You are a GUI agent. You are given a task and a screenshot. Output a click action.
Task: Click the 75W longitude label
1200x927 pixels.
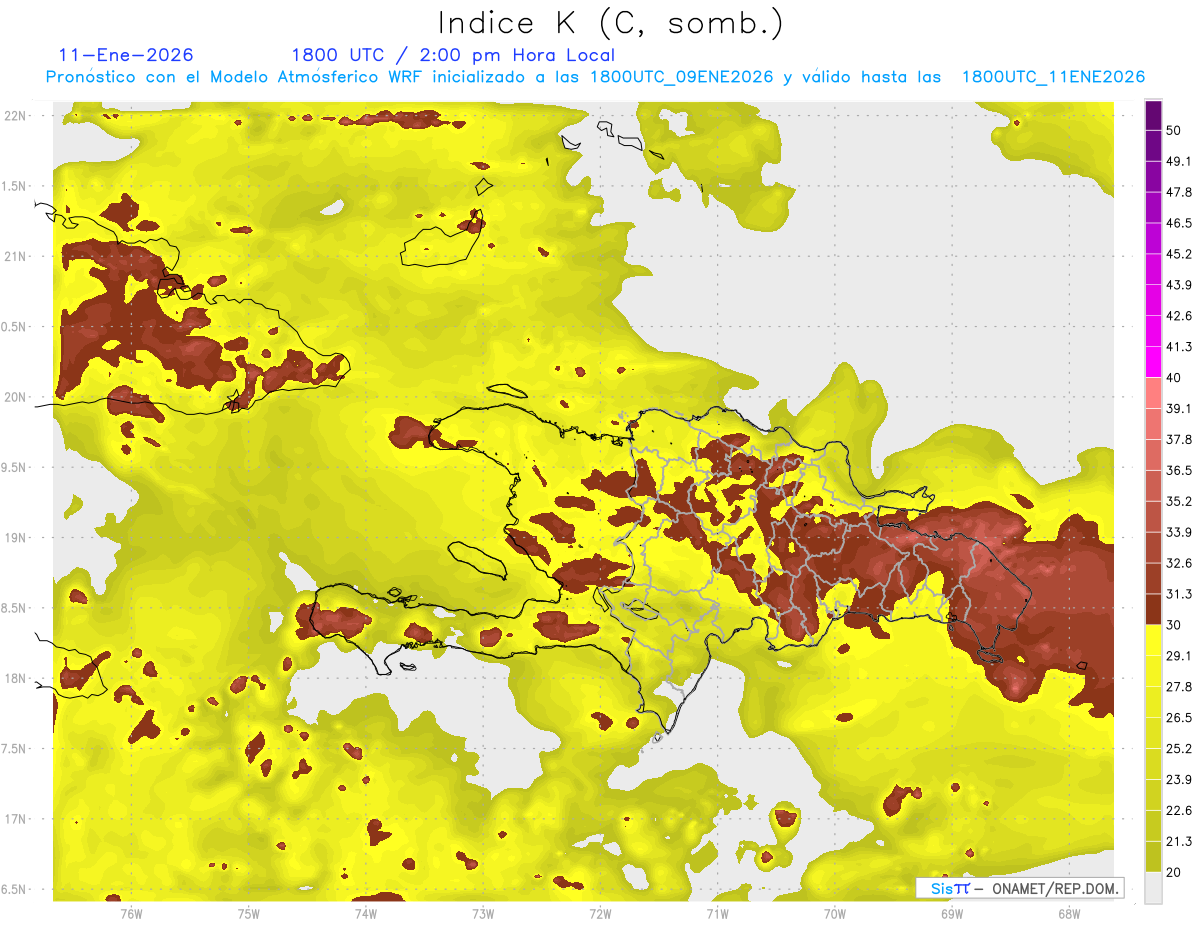pyautogui.click(x=249, y=914)
